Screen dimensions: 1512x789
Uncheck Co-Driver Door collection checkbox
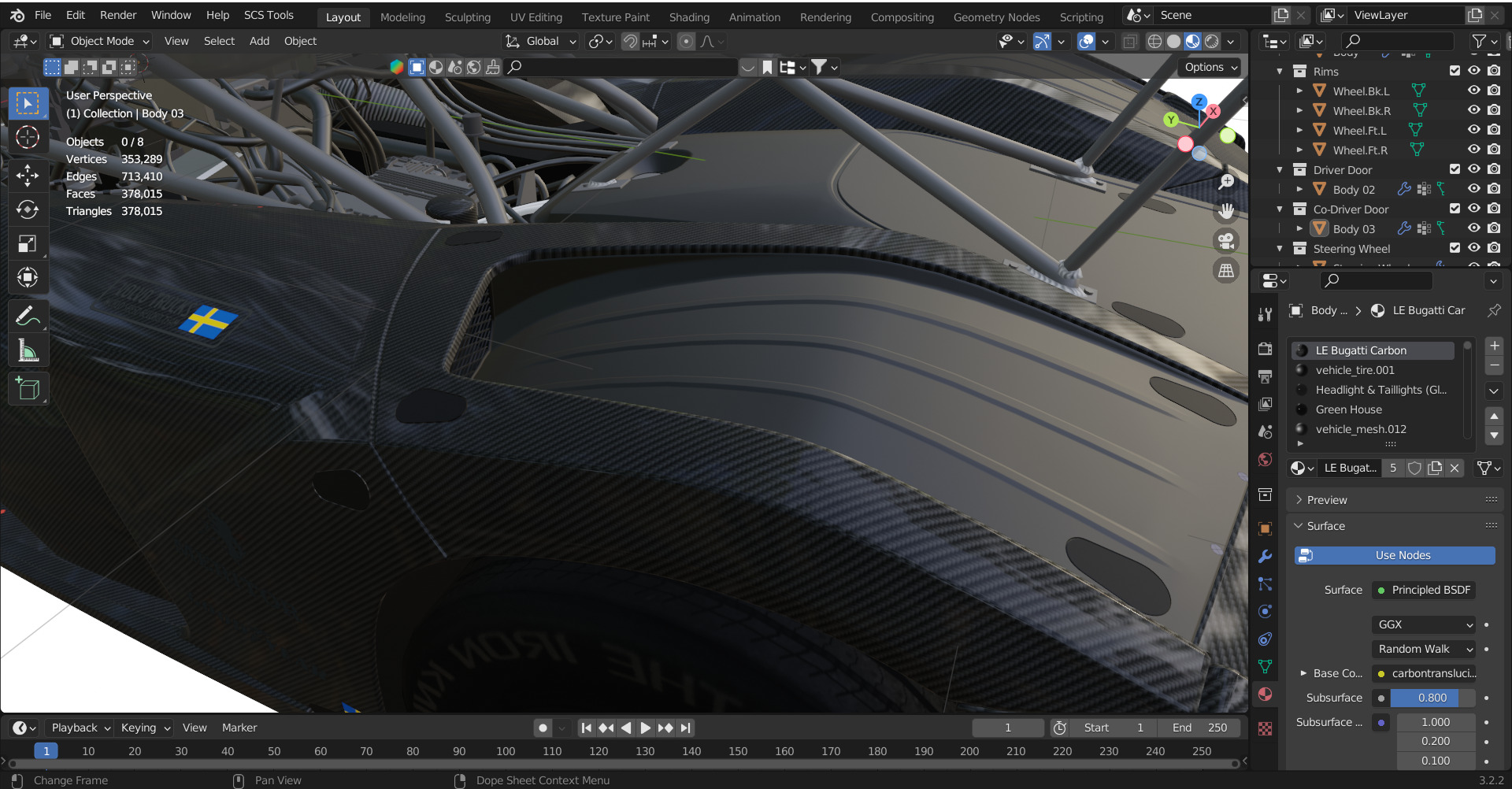(x=1455, y=209)
